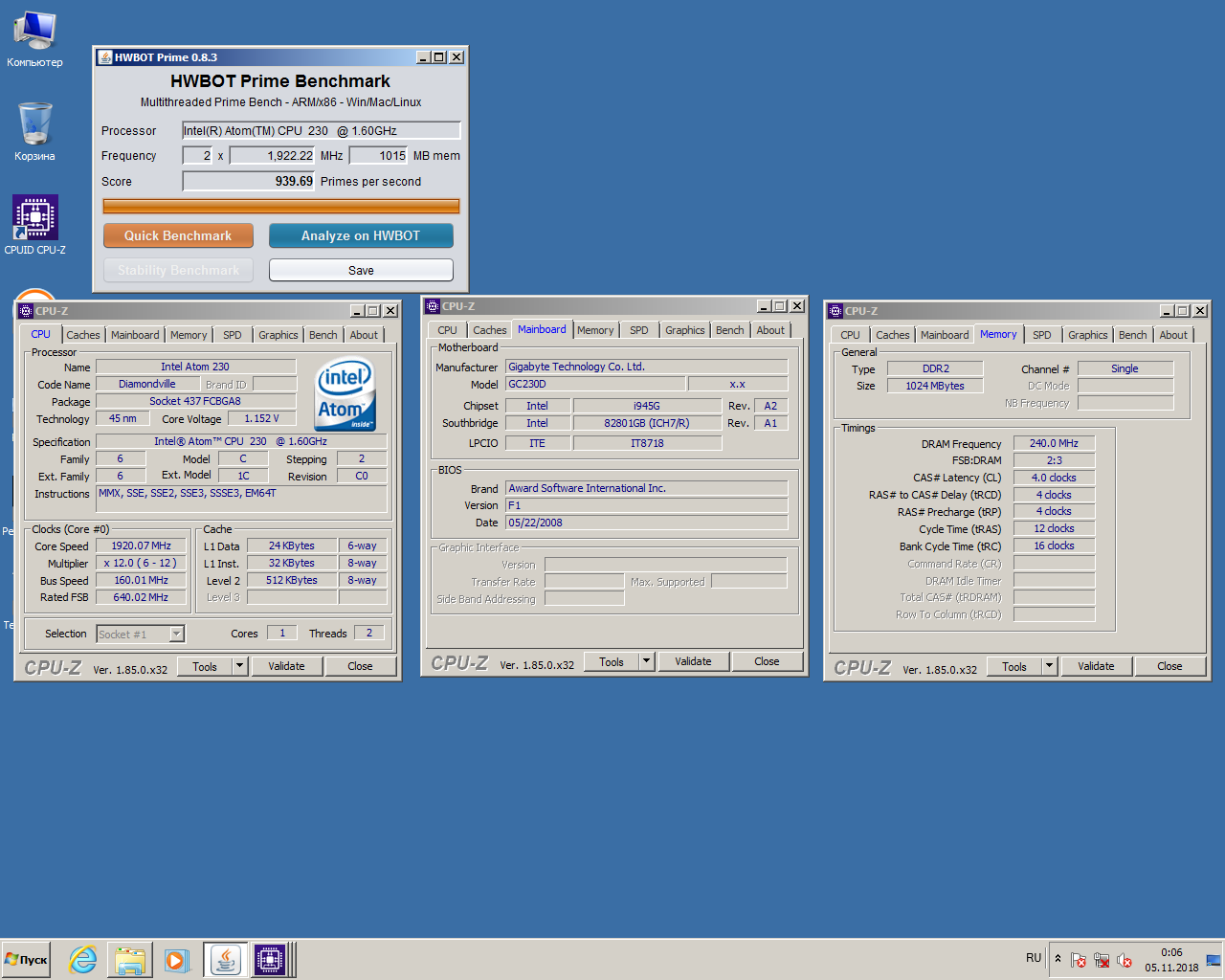This screenshot has height=980, width=1225.
Task: Click Close button in middle CPU-Z window
Action: pos(767,661)
